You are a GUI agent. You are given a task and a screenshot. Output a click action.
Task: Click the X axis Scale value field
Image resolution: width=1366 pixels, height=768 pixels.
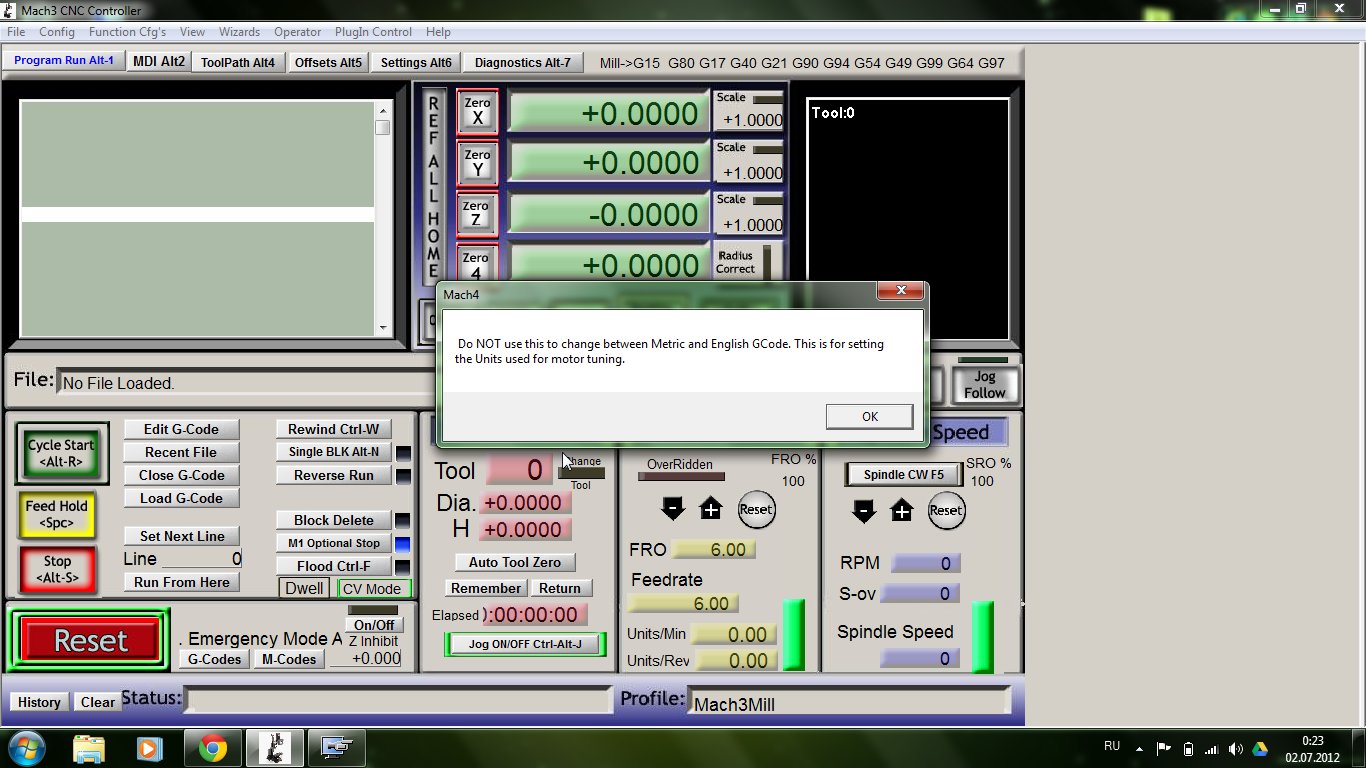coord(751,120)
